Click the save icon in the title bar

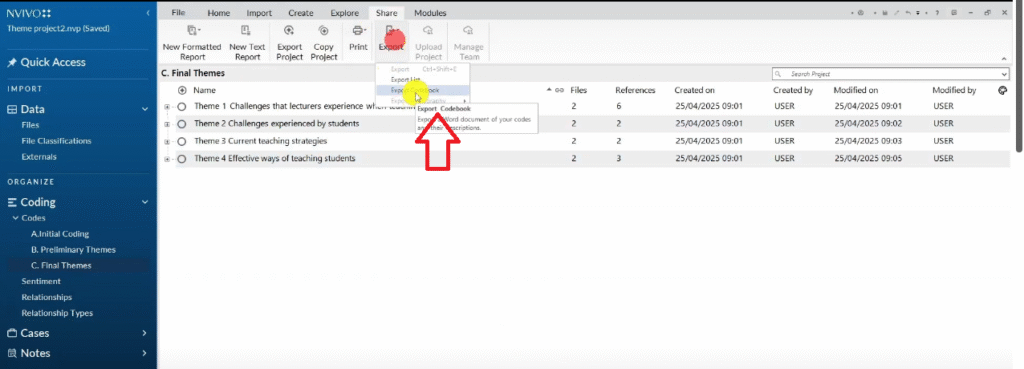click(x=885, y=13)
